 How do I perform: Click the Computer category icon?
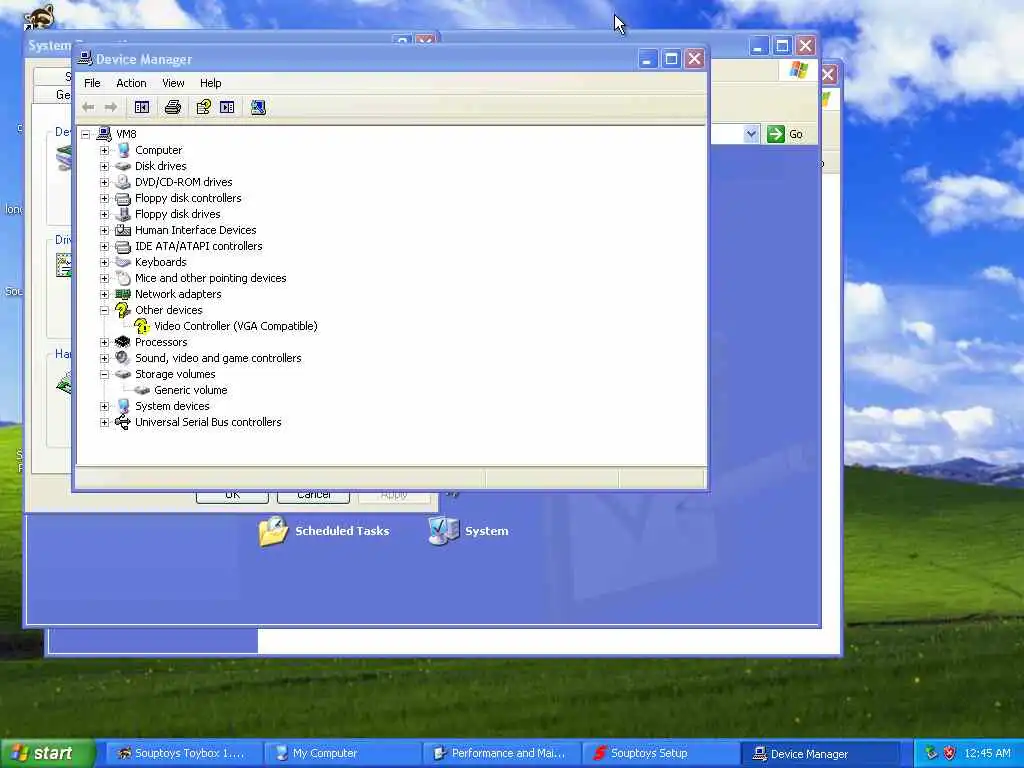click(123, 150)
